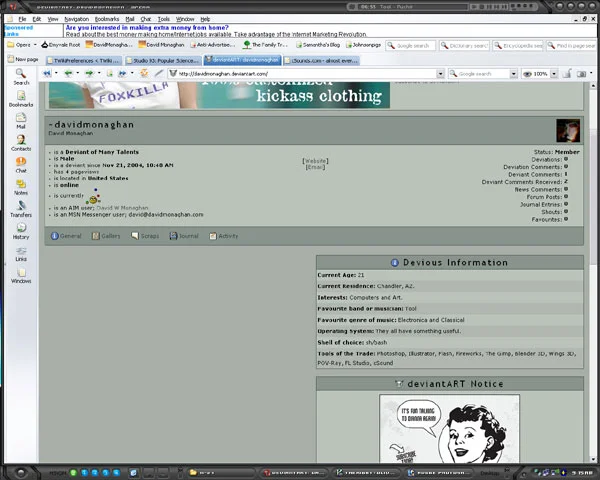The image size is (600, 480).
Task: Click the deviantART Notice cartoon image
Action: [450, 429]
